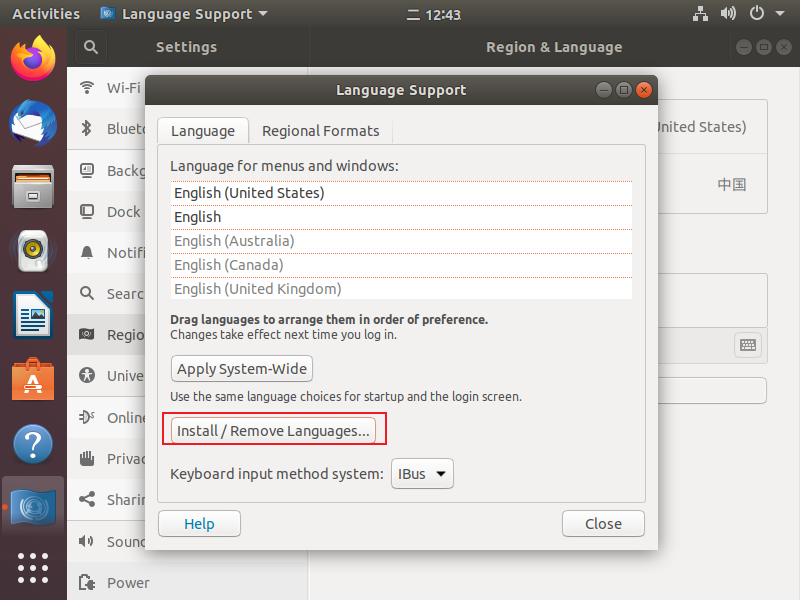Open Rhythmbox speaker icon in dock
This screenshot has width=800, height=600.
coord(33,251)
